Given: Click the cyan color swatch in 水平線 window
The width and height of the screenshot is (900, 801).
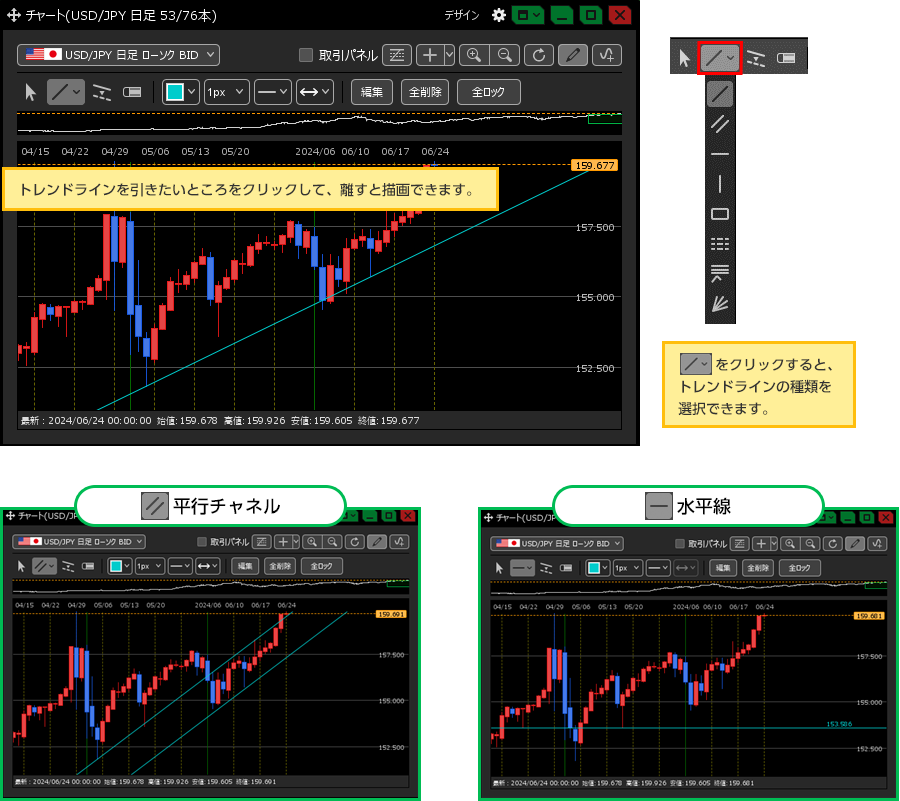Looking at the screenshot, I should (x=594, y=568).
